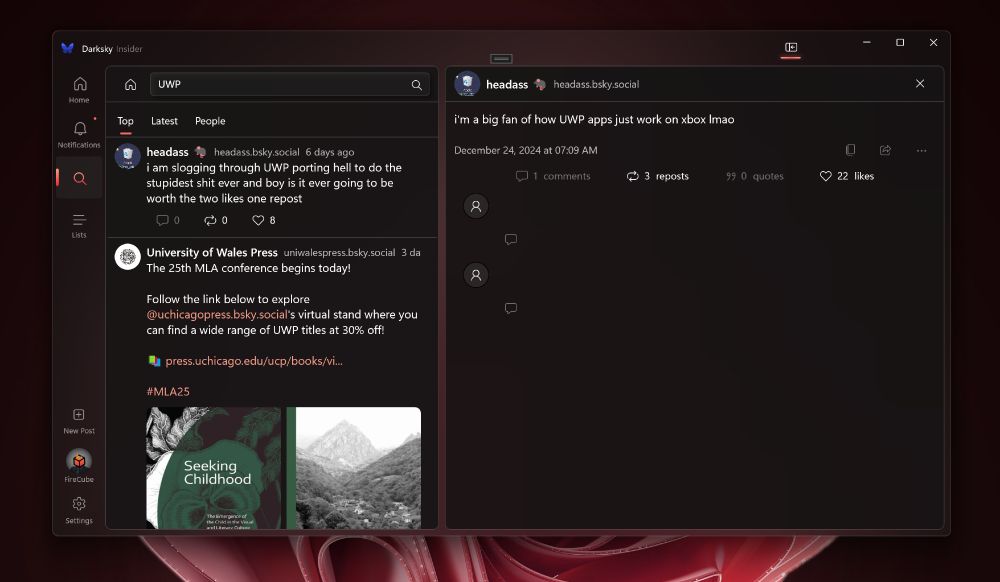
Task: Create a New Post from the sidebar
Action: pyautogui.click(x=79, y=421)
